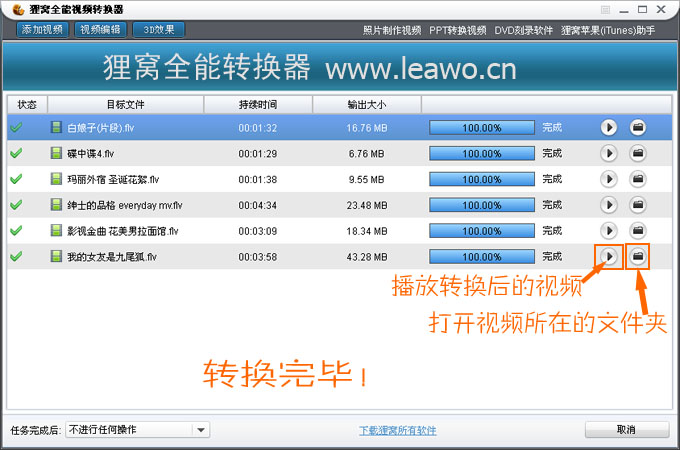Open the 视频编辑 editor
This screenshot has width=680, height=450.
coord(100,29)
